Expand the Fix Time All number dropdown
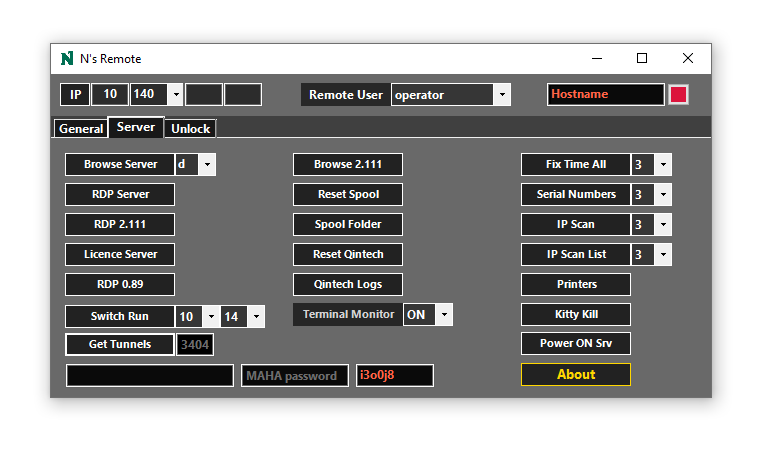 (x=663, y=164)
